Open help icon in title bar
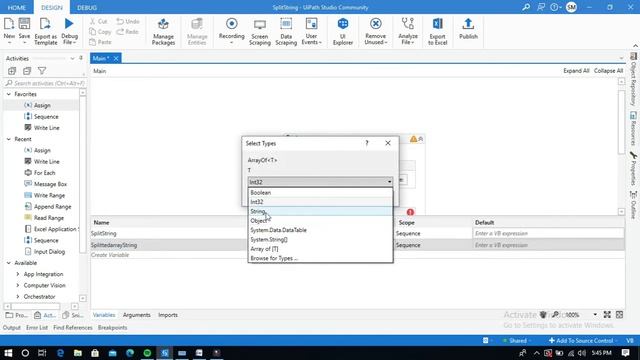640x360 pixels. tap(556, 7)
